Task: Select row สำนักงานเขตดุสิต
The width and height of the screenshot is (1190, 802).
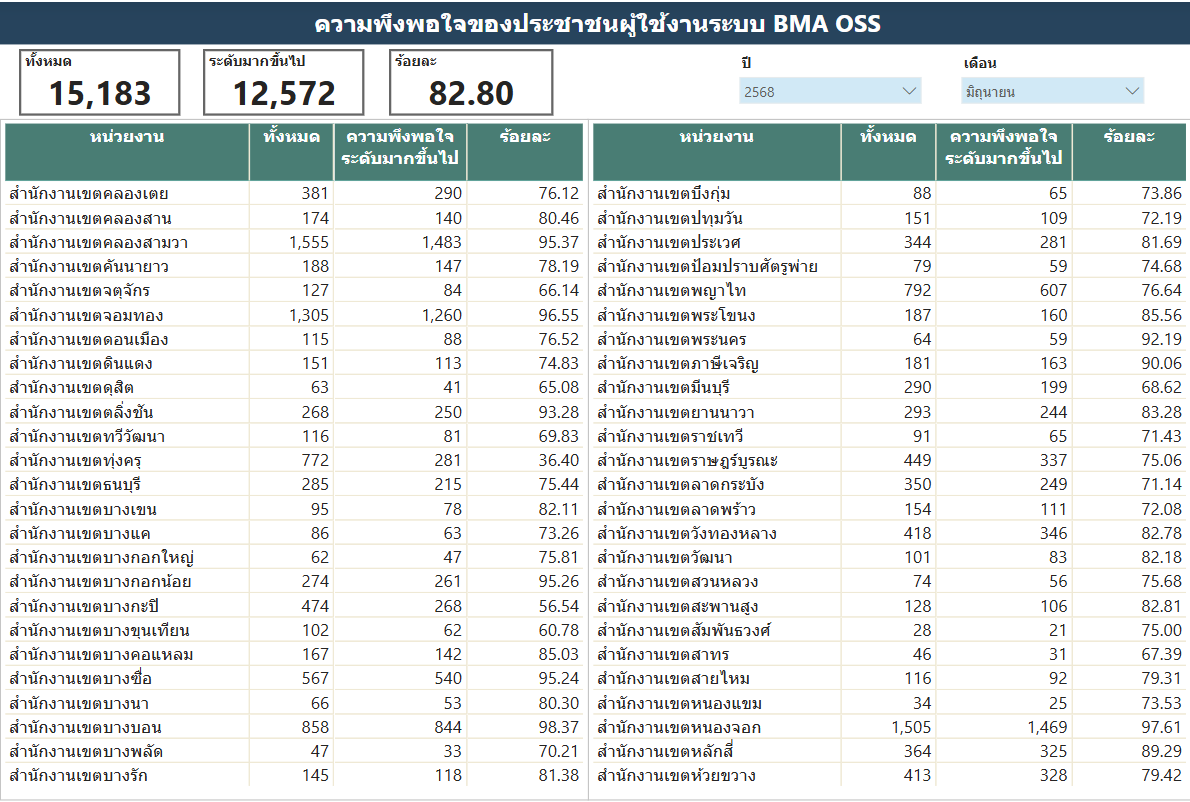Action: 294,388
